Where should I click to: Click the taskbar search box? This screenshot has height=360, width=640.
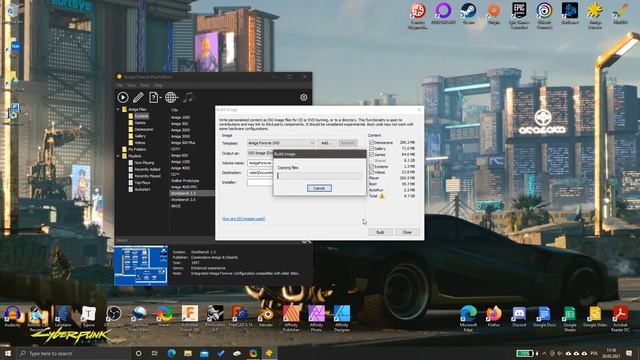pyautogui.click(x=73, y=353)
